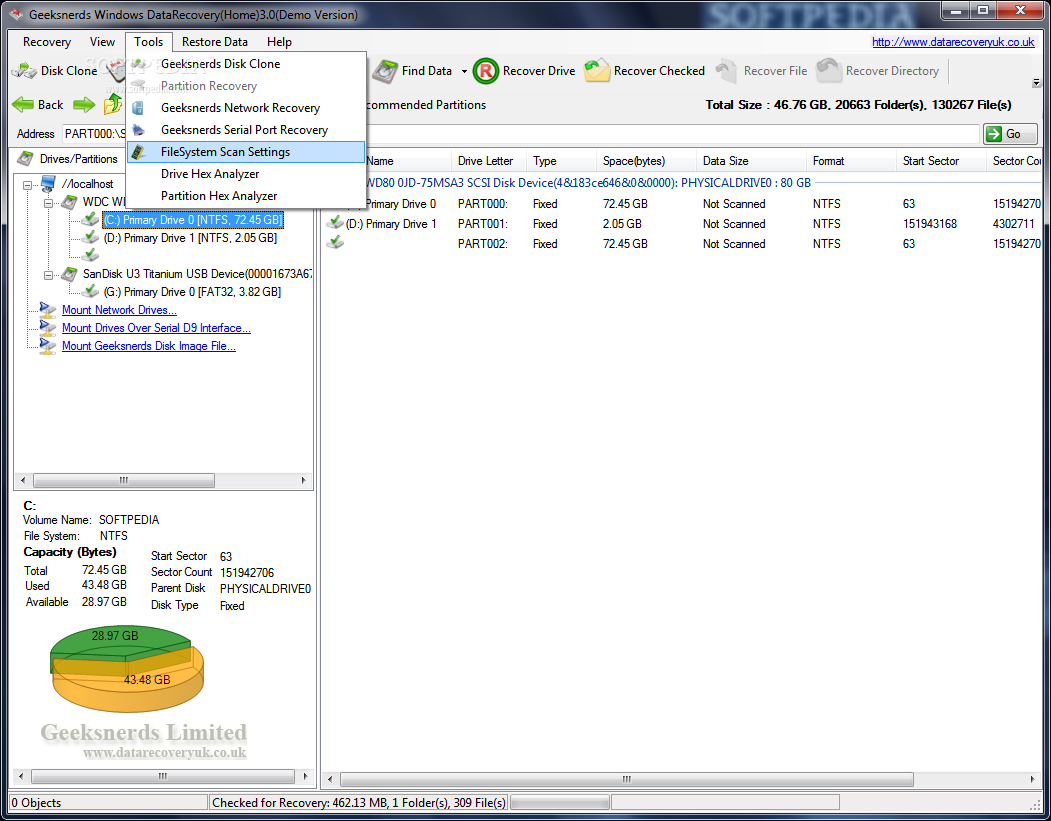
Task: Click Mount Drives Over Serial D9 Interface link
Action: [x=156, y=328]
